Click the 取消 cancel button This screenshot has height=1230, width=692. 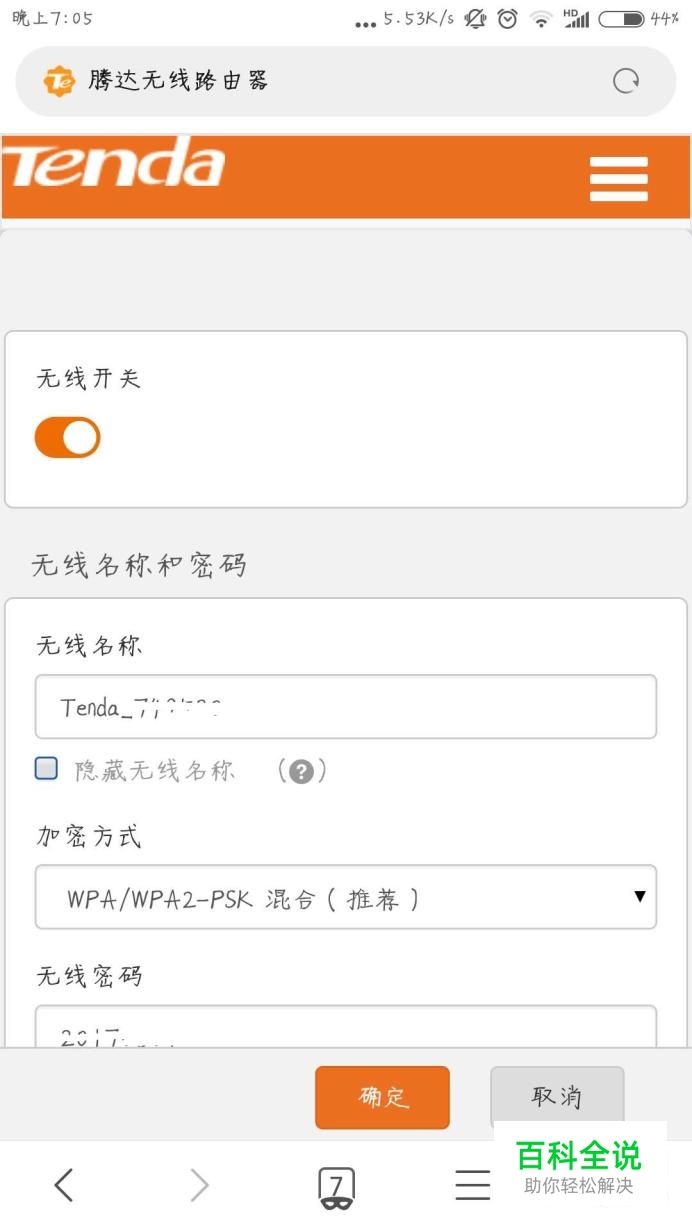pyautogui.click(x=557, y=1096)
